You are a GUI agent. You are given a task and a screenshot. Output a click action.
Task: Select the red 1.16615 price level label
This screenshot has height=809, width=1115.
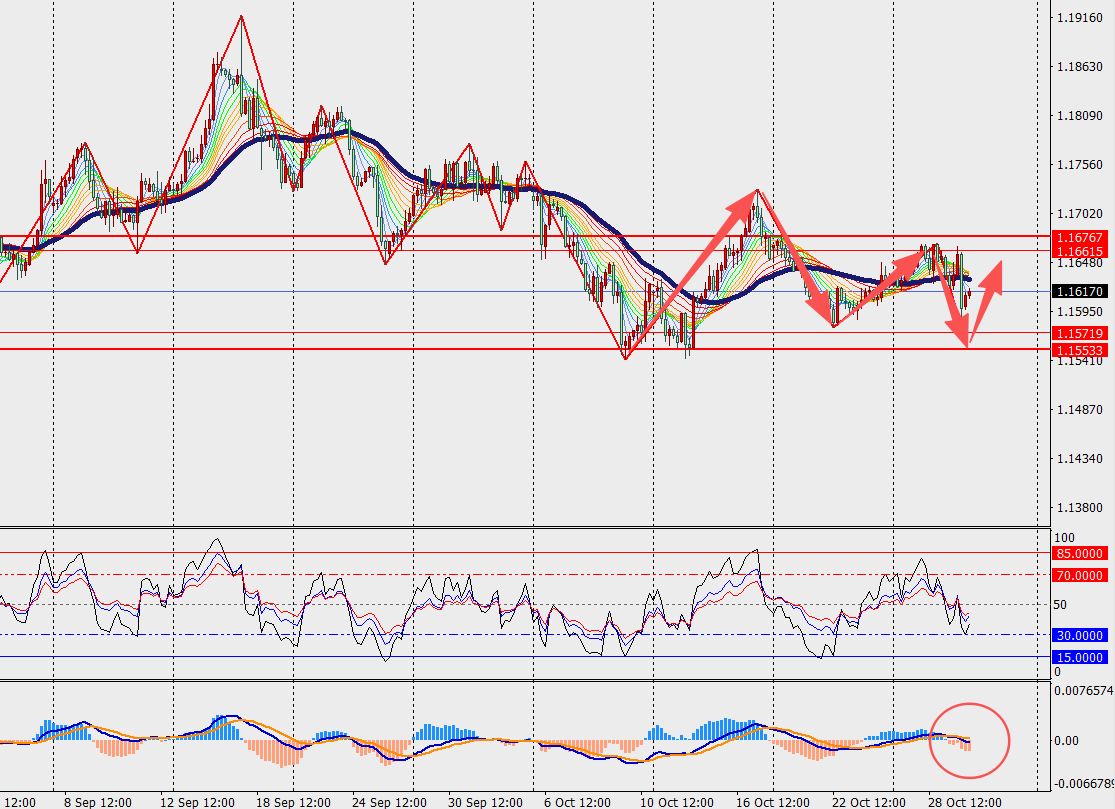[1079, 251]
